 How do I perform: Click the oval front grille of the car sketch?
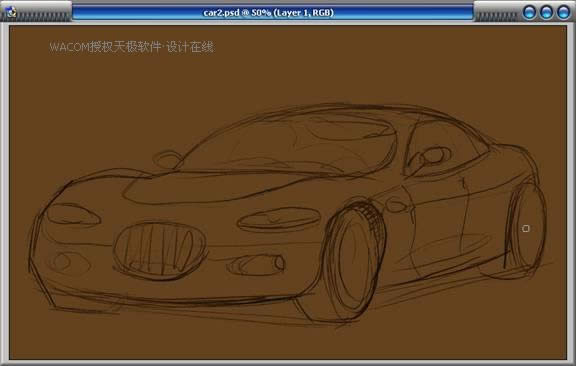point(160,251)
